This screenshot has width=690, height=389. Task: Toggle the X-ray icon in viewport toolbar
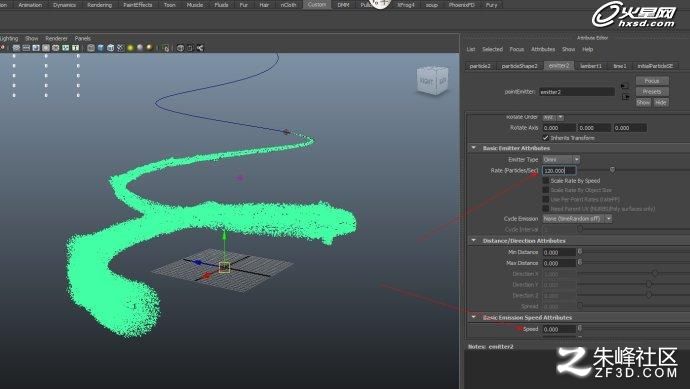[x=180, y=48]
